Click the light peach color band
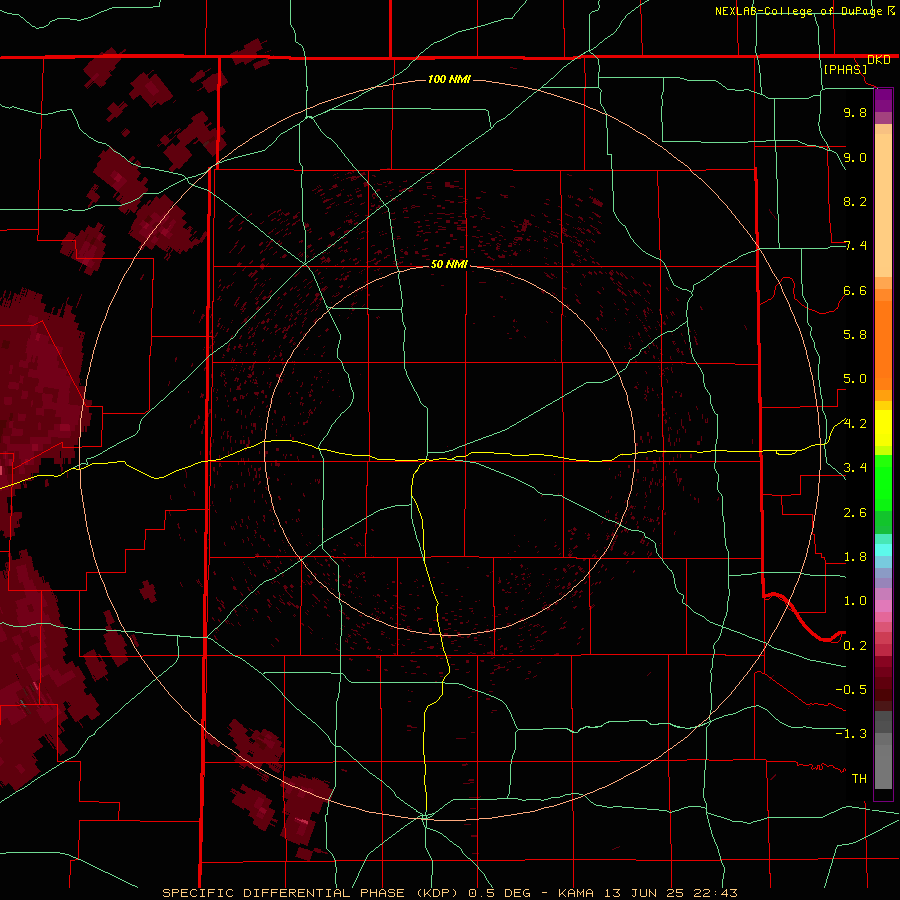The height and width of the screenshot is (900, 900). tap(883, 205)
